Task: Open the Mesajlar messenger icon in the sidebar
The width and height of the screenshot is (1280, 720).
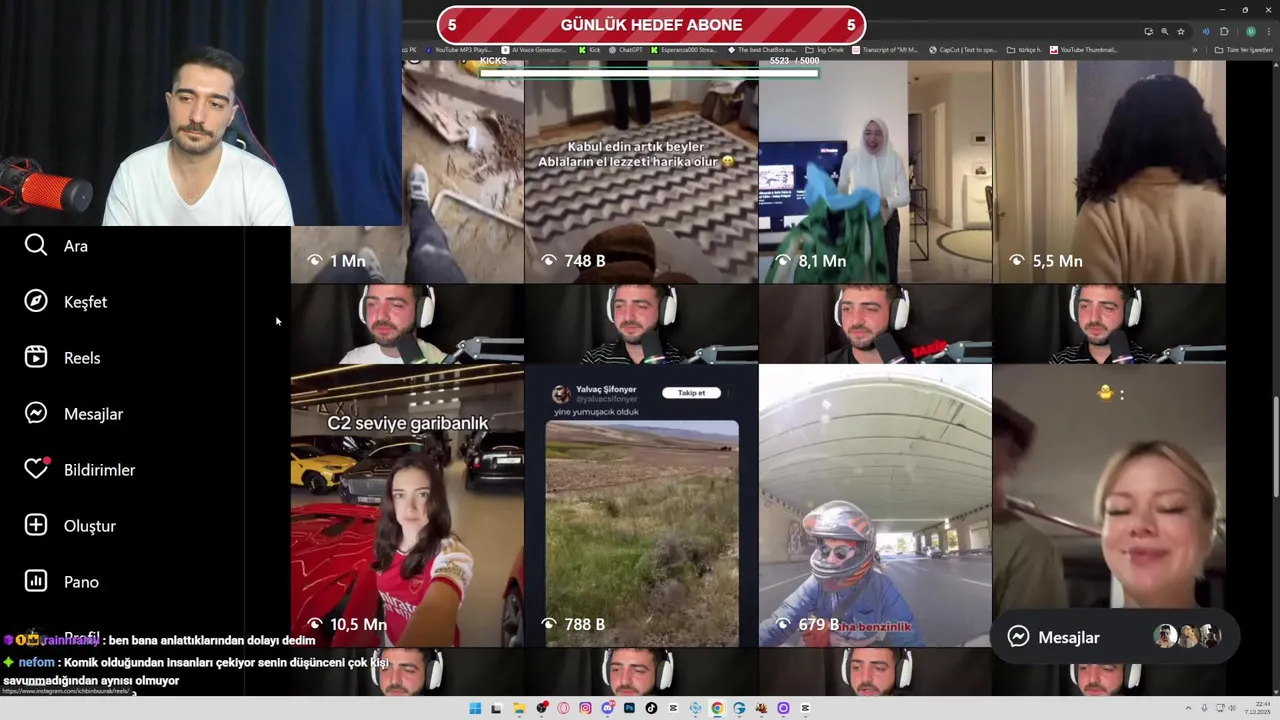Action: 36,413
